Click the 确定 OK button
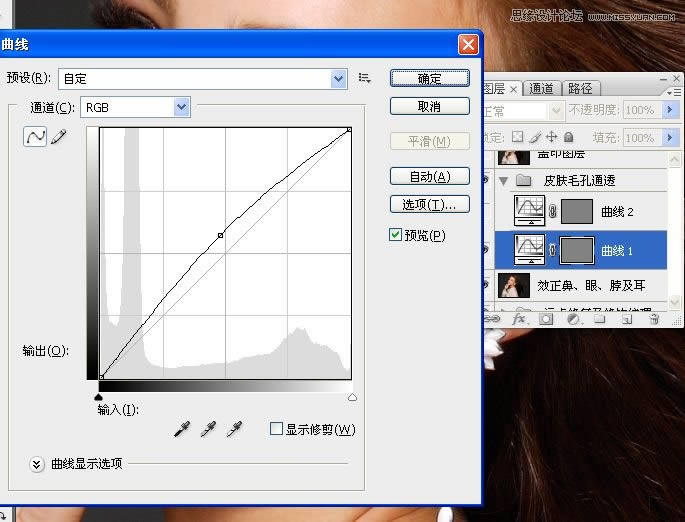The image size is (685, 522). click(429, 78)
